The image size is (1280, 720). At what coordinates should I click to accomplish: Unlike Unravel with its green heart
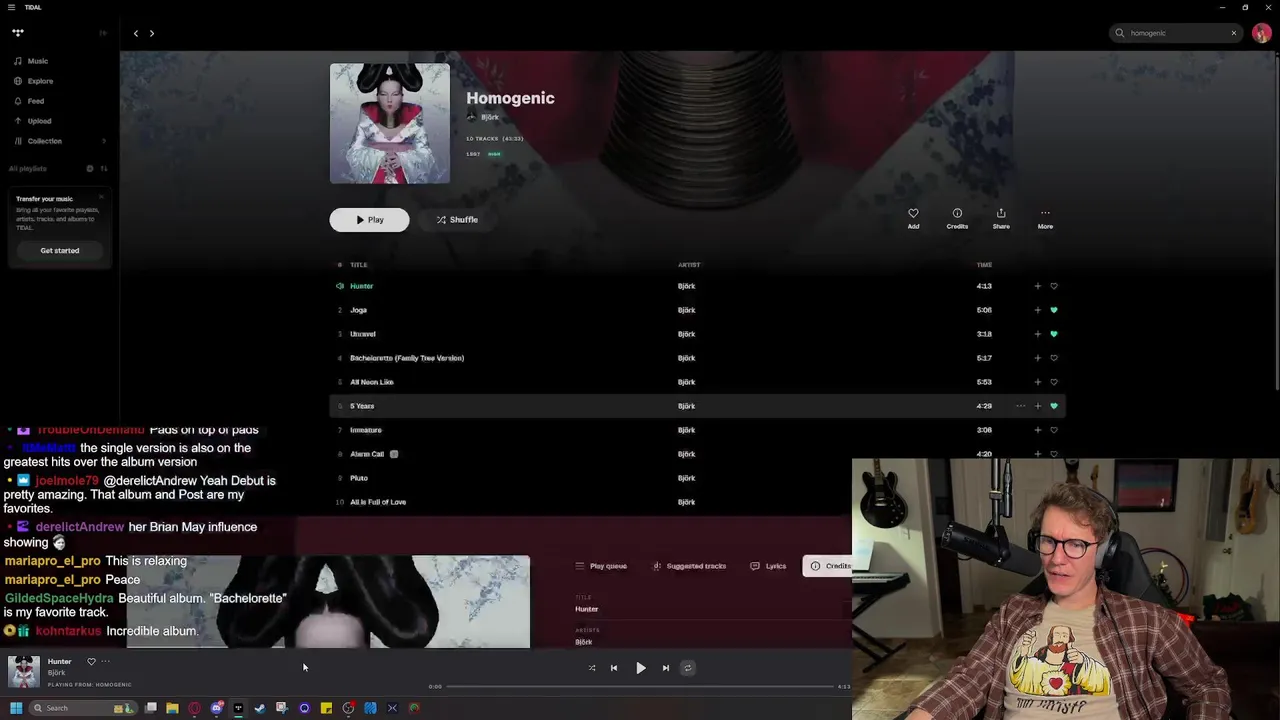[x=1054, y=334]
